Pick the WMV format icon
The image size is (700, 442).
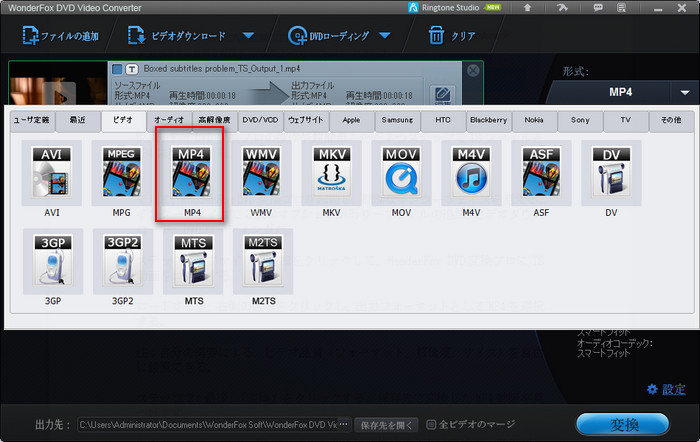point(262,173)
